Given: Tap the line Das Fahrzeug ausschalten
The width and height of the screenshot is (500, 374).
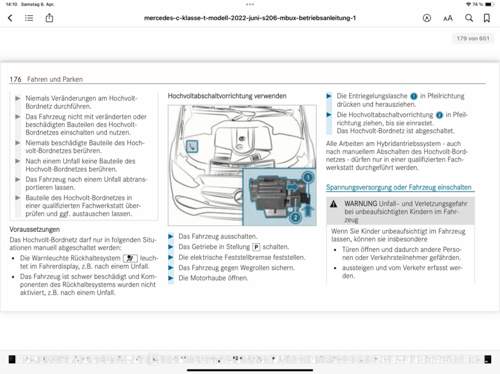Looking at the screenshot, I should [x=218, y=236].
